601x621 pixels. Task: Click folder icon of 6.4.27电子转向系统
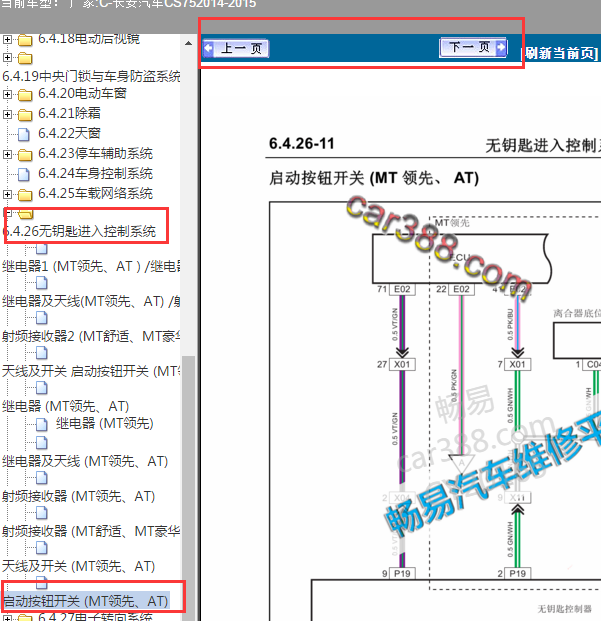(x=25, y=618)
